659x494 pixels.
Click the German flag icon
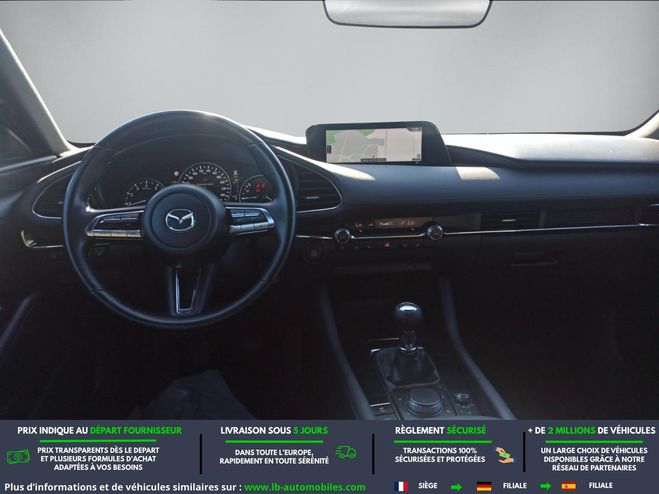484,486
